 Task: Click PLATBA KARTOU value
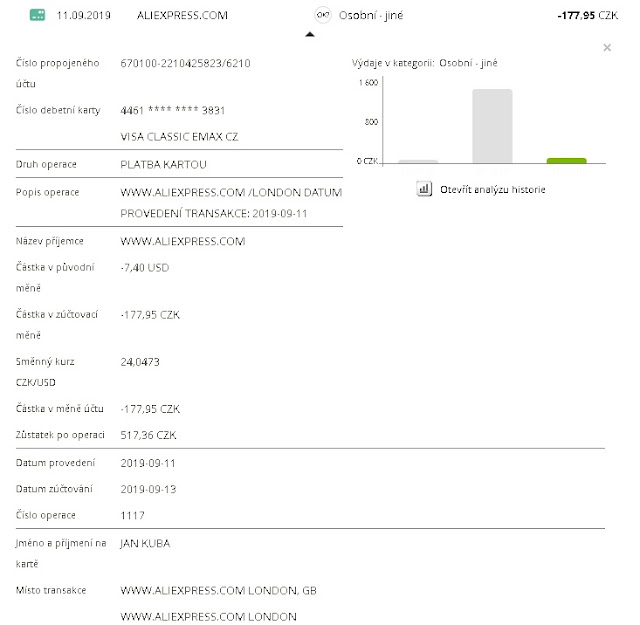(163, 165)
